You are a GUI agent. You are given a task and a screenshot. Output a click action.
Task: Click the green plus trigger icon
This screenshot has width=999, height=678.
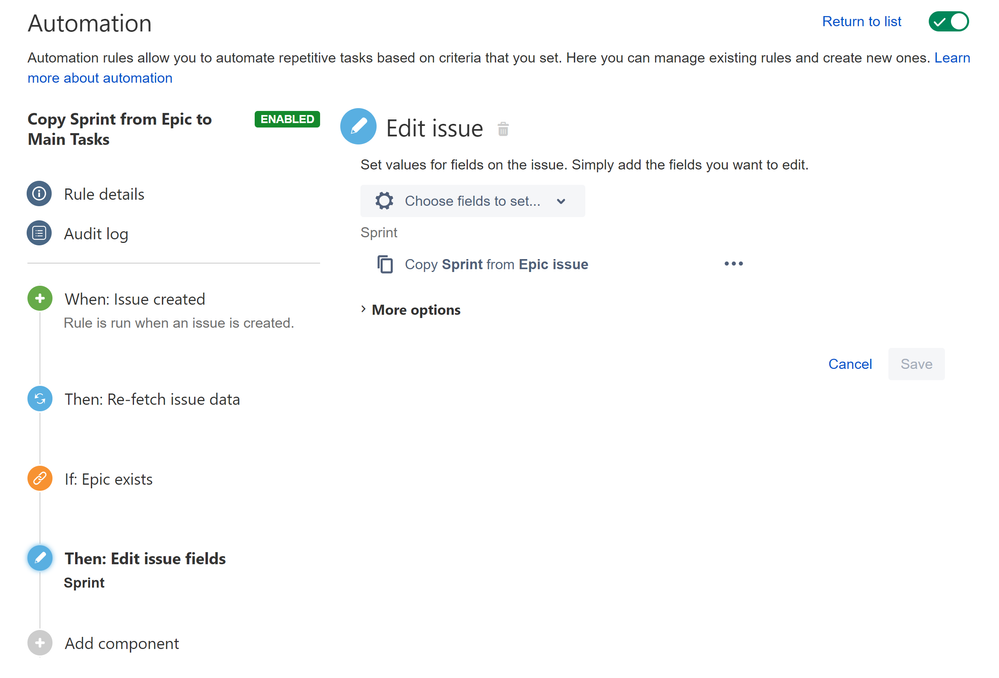(40, 298)
